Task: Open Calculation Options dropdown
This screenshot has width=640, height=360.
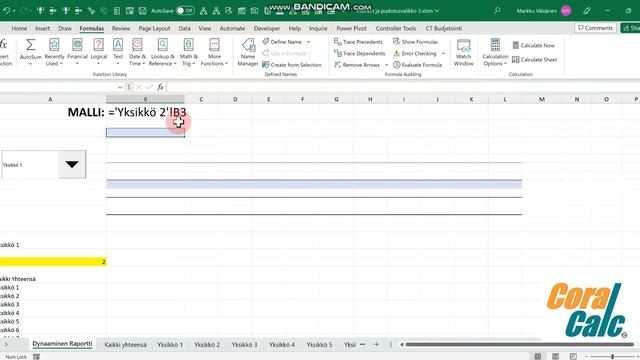Action: [x=495, y=52]
